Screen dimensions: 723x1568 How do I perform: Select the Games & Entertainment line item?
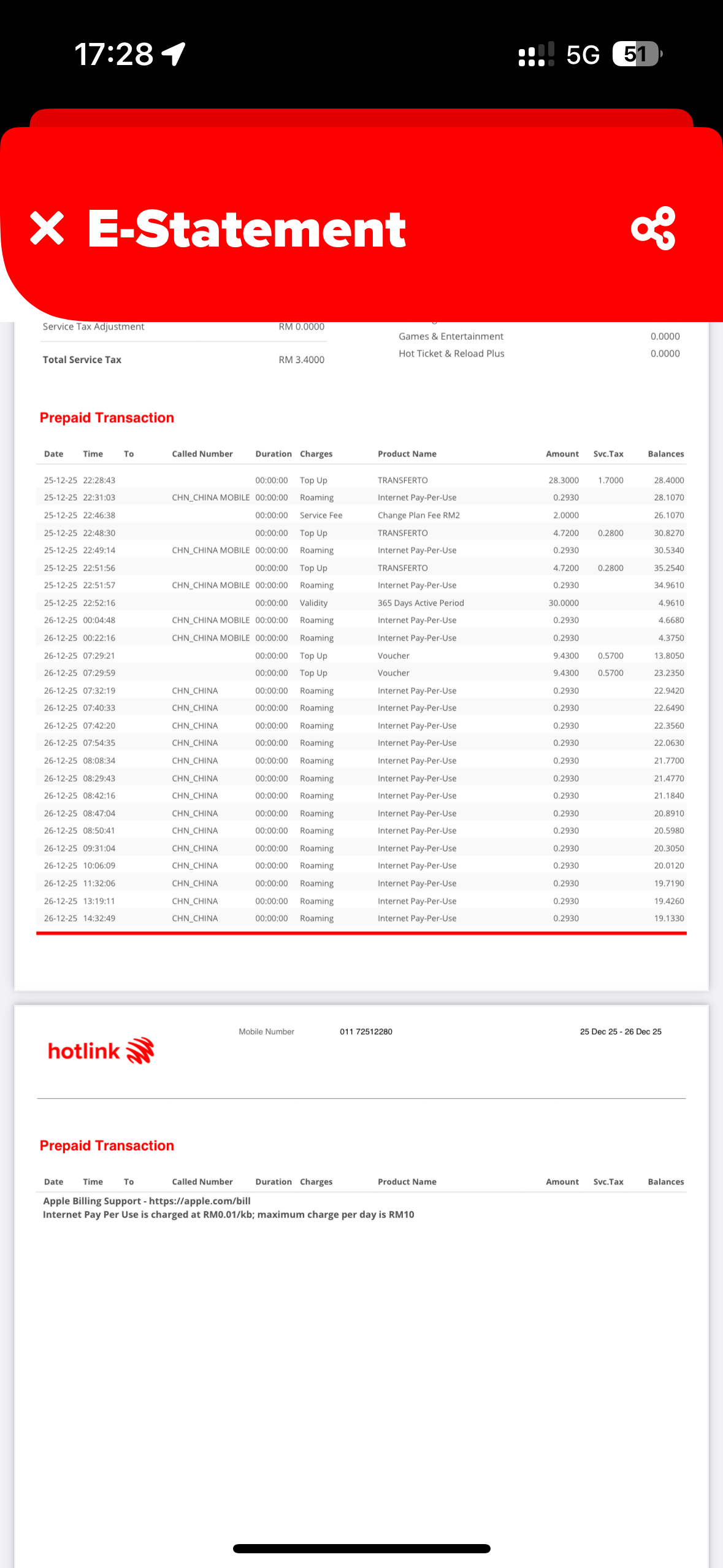click(451, 336)
